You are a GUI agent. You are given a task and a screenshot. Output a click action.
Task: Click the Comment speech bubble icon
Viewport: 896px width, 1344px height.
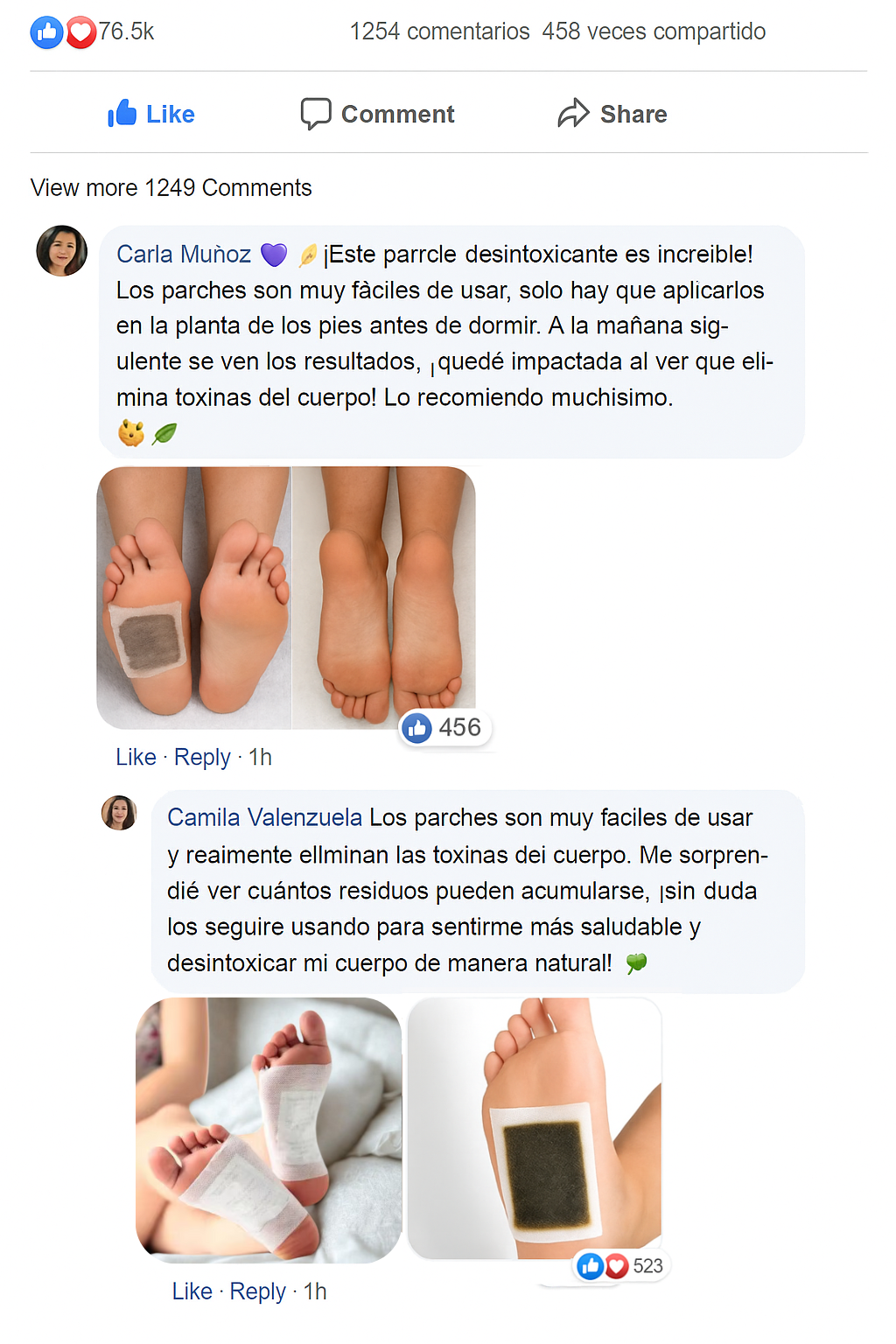316,114
